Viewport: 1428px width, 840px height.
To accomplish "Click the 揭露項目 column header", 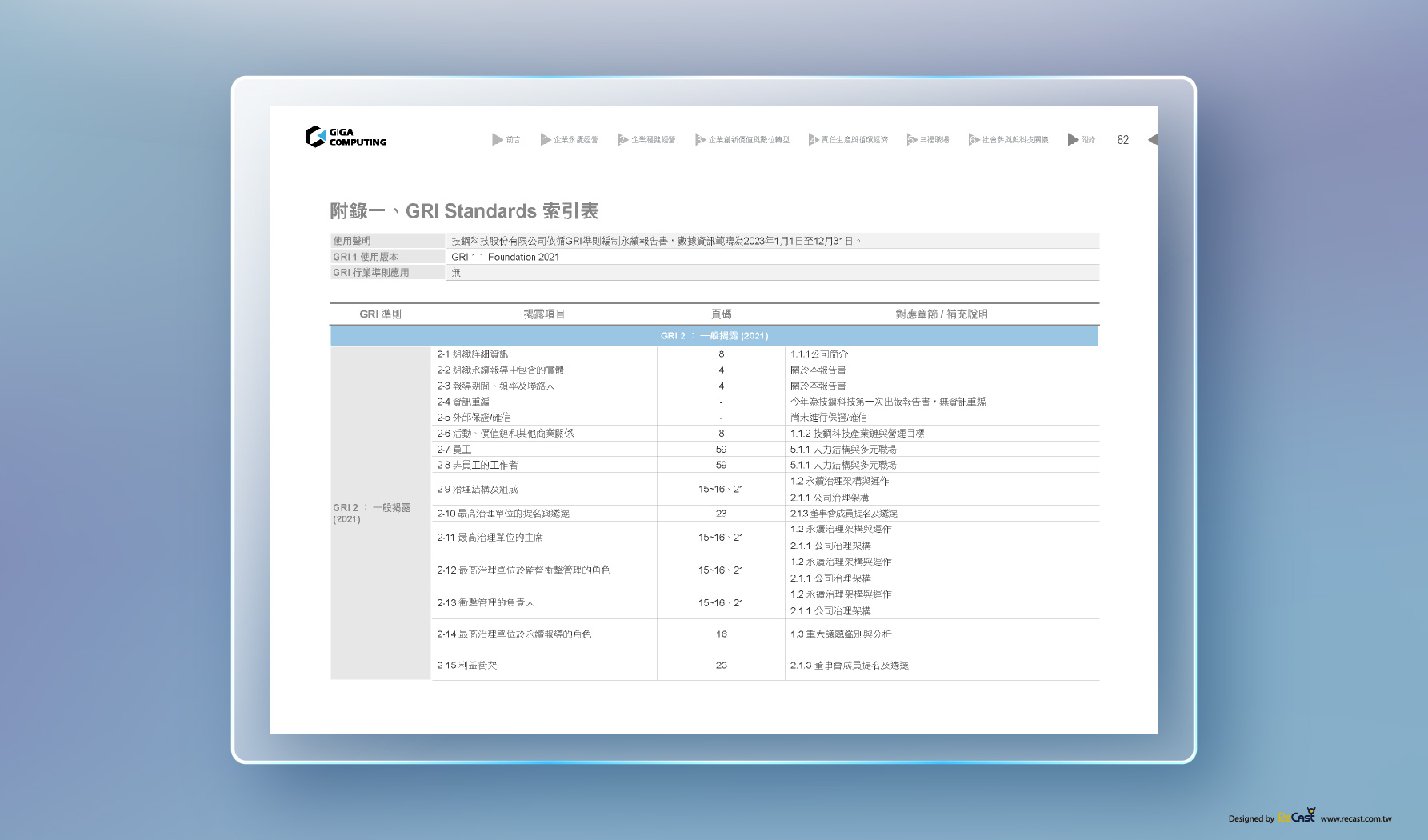I will 544,314.
